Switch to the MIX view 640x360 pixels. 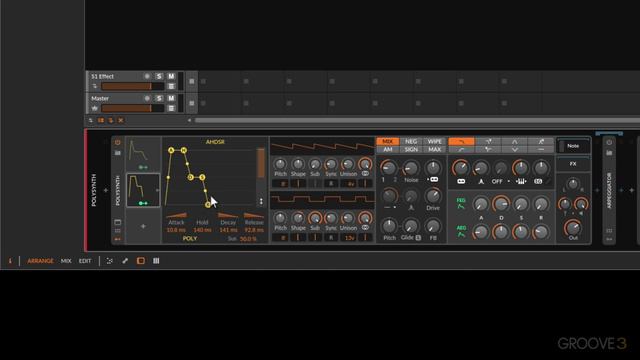tap(66, 261)
